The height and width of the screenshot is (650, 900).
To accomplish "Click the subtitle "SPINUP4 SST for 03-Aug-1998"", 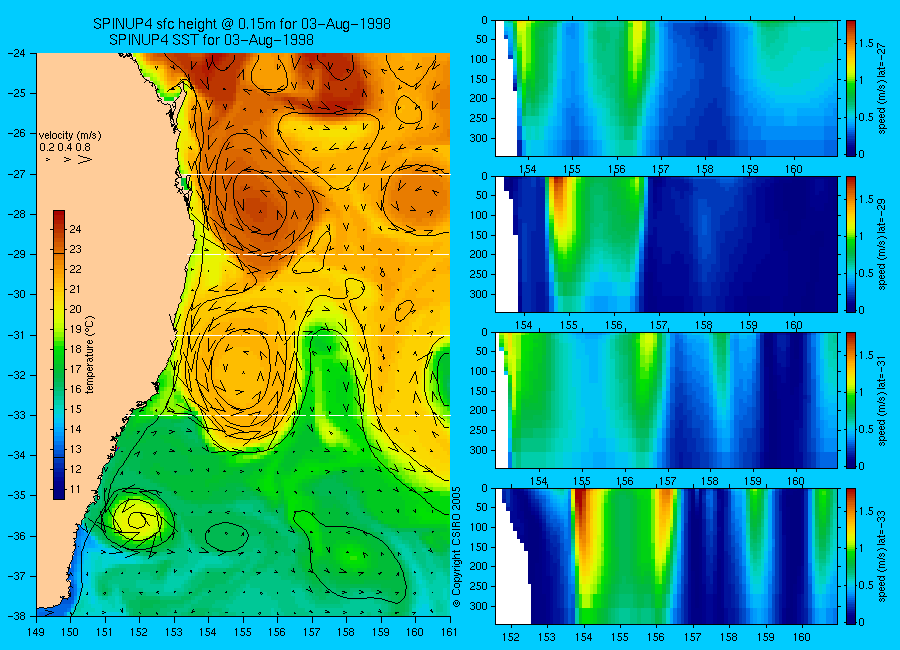I will pyautogui.click(x=211, y=40).
